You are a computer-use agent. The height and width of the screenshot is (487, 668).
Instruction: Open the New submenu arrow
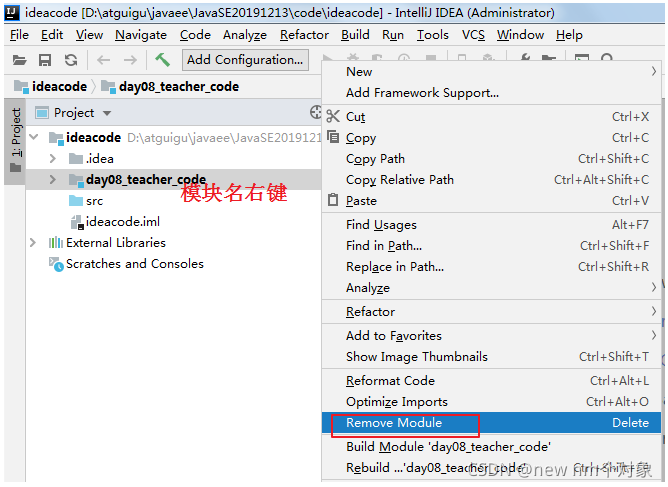point(654,72)
